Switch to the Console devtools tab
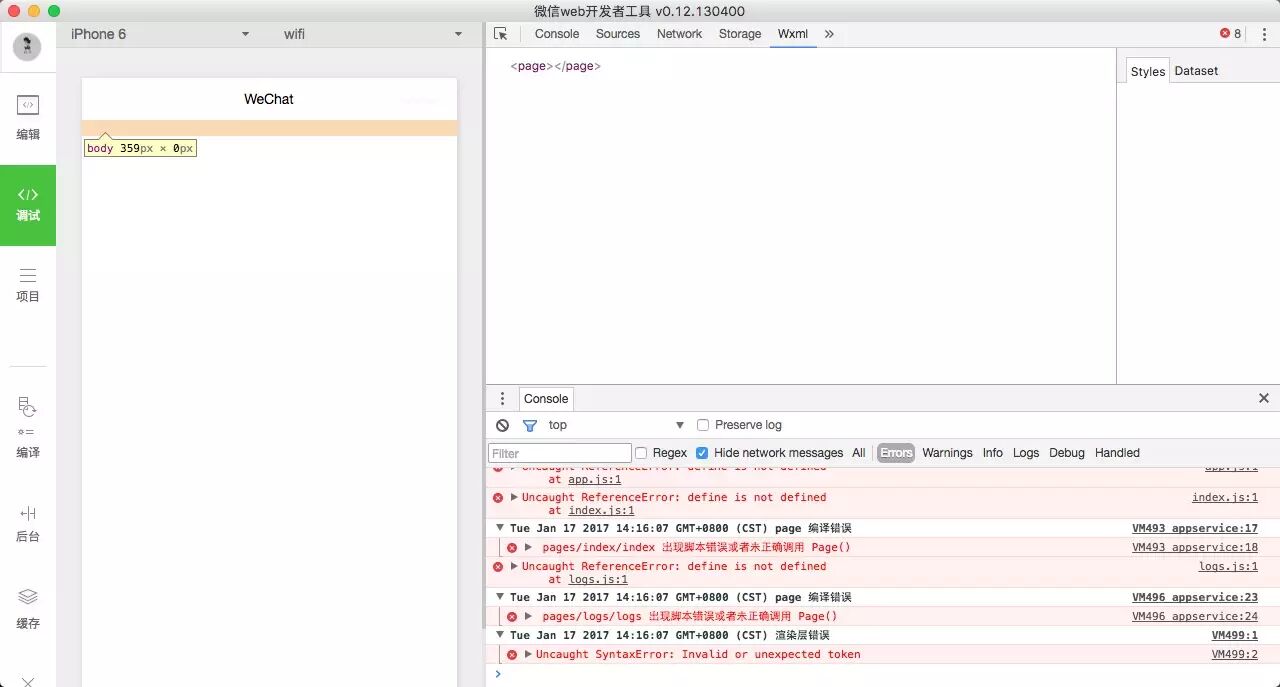The width and height of the screenshot is (1280, 687). pyautogui.click(x=557, y=34)
